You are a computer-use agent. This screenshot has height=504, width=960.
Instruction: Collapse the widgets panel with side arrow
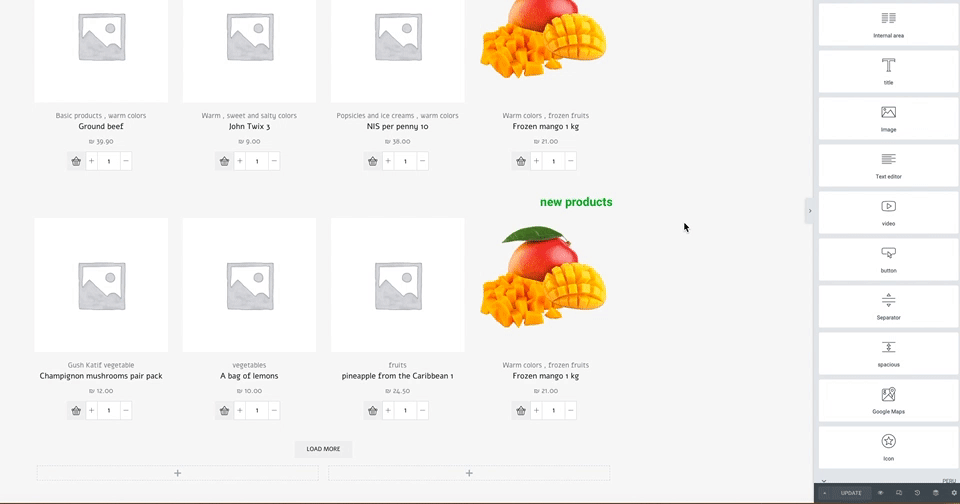809,211
